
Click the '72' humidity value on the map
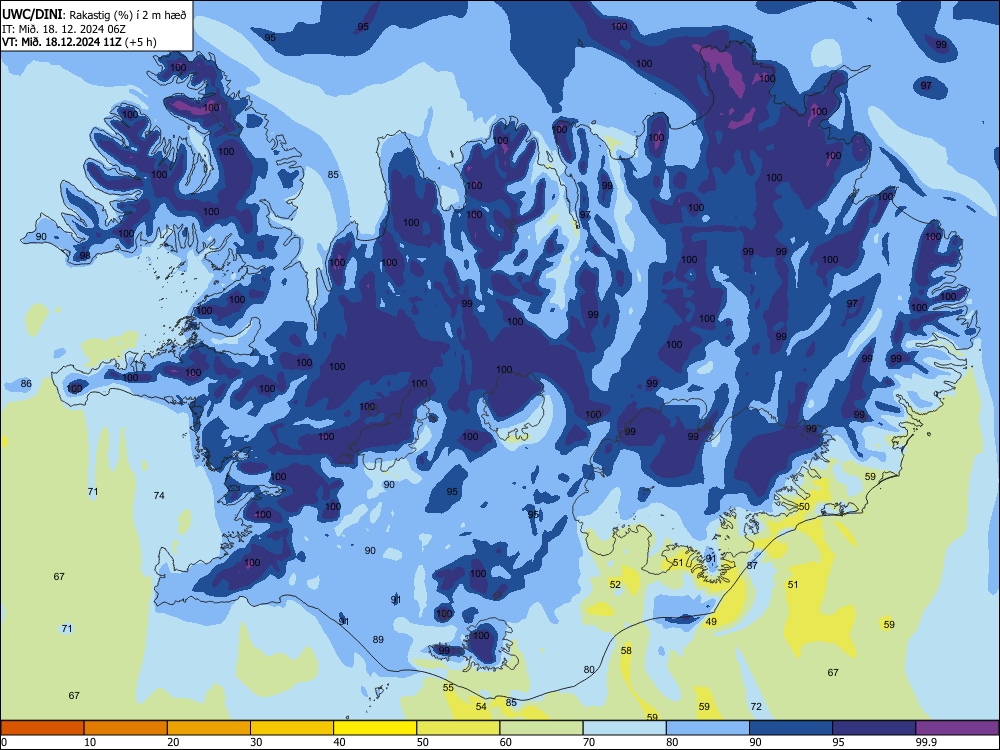[x=756, y=706]
